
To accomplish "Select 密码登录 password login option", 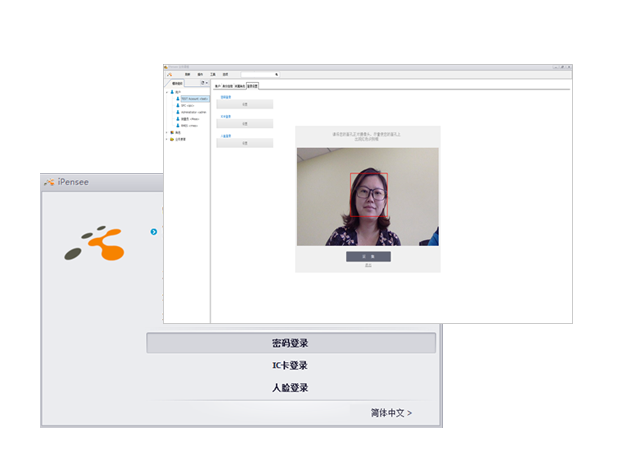I will 290,343.
